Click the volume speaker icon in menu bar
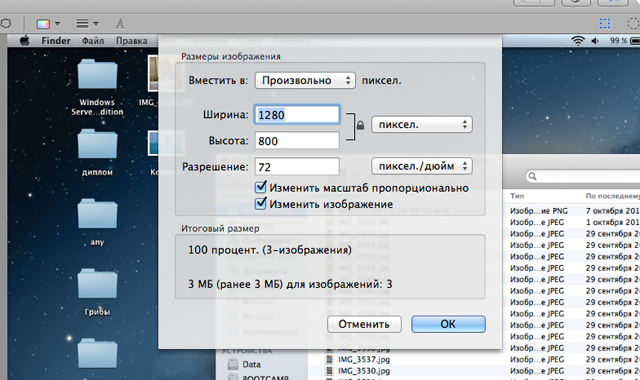The height and width of the screenshot is (380, 640). (x=595, y=41)
